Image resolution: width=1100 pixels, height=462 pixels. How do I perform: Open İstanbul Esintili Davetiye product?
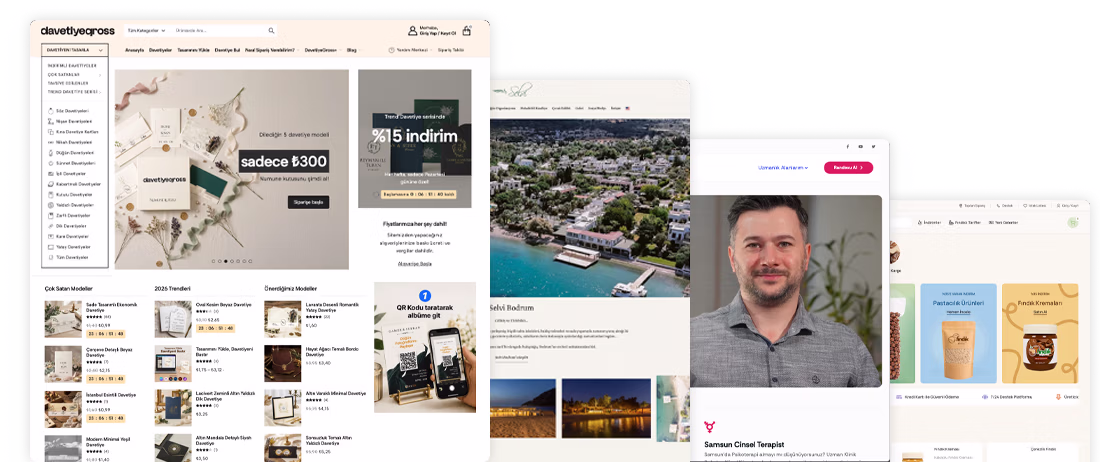click(110, 395)
